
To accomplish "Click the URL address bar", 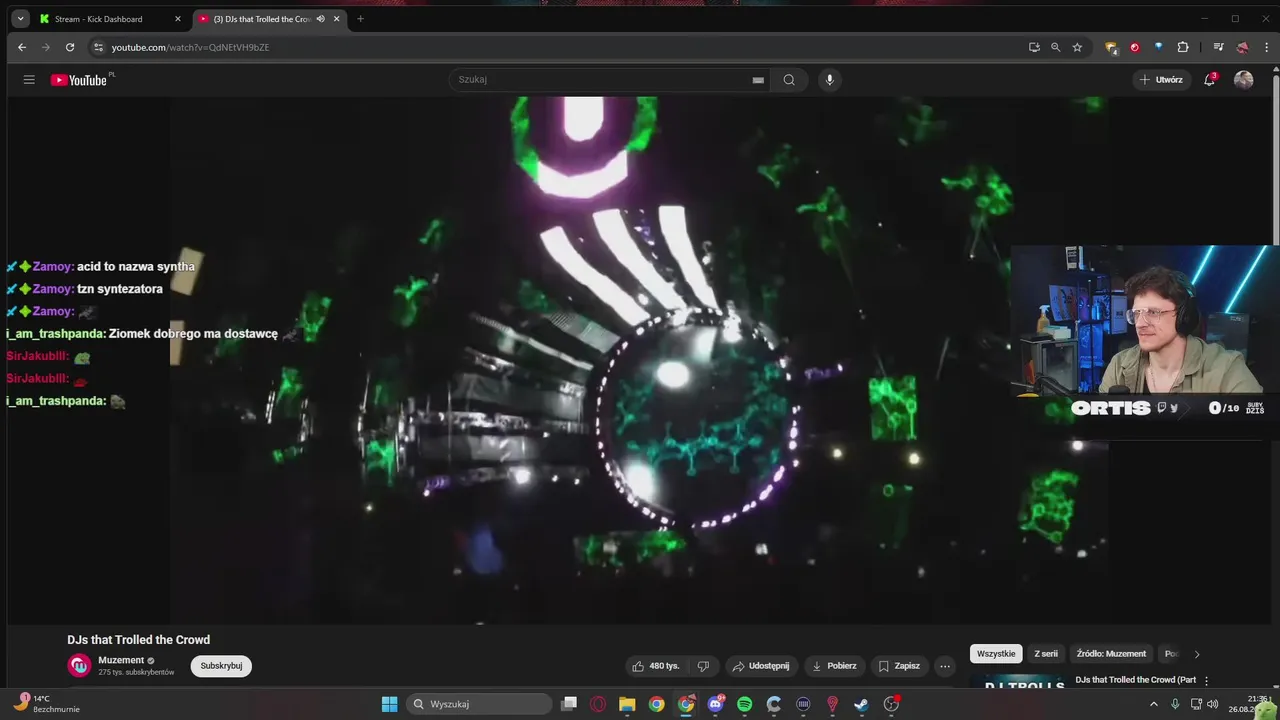I will coord(560,47).
